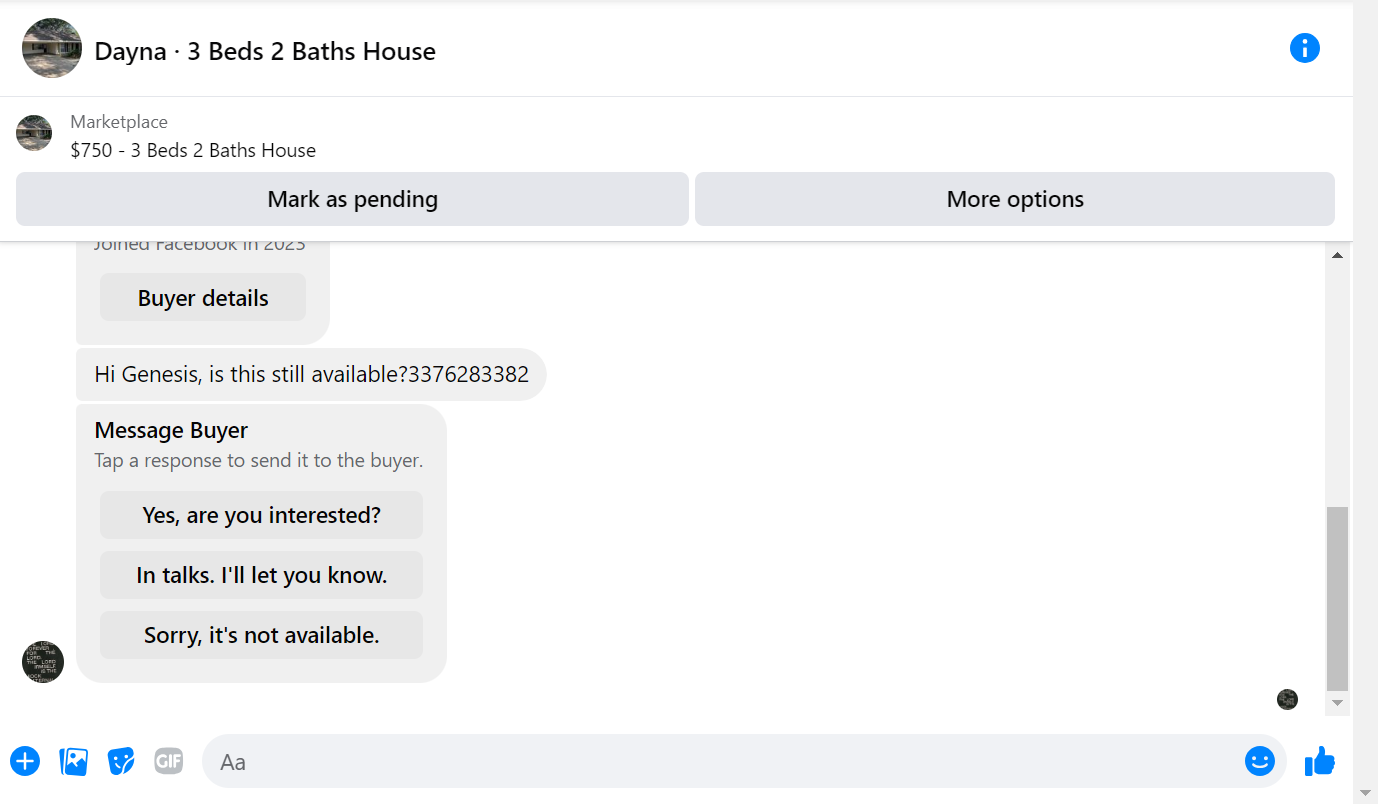Click the buyer's profile picture beside the message
This screenshot has width=1378, height=804.
[x=43, y=662]
